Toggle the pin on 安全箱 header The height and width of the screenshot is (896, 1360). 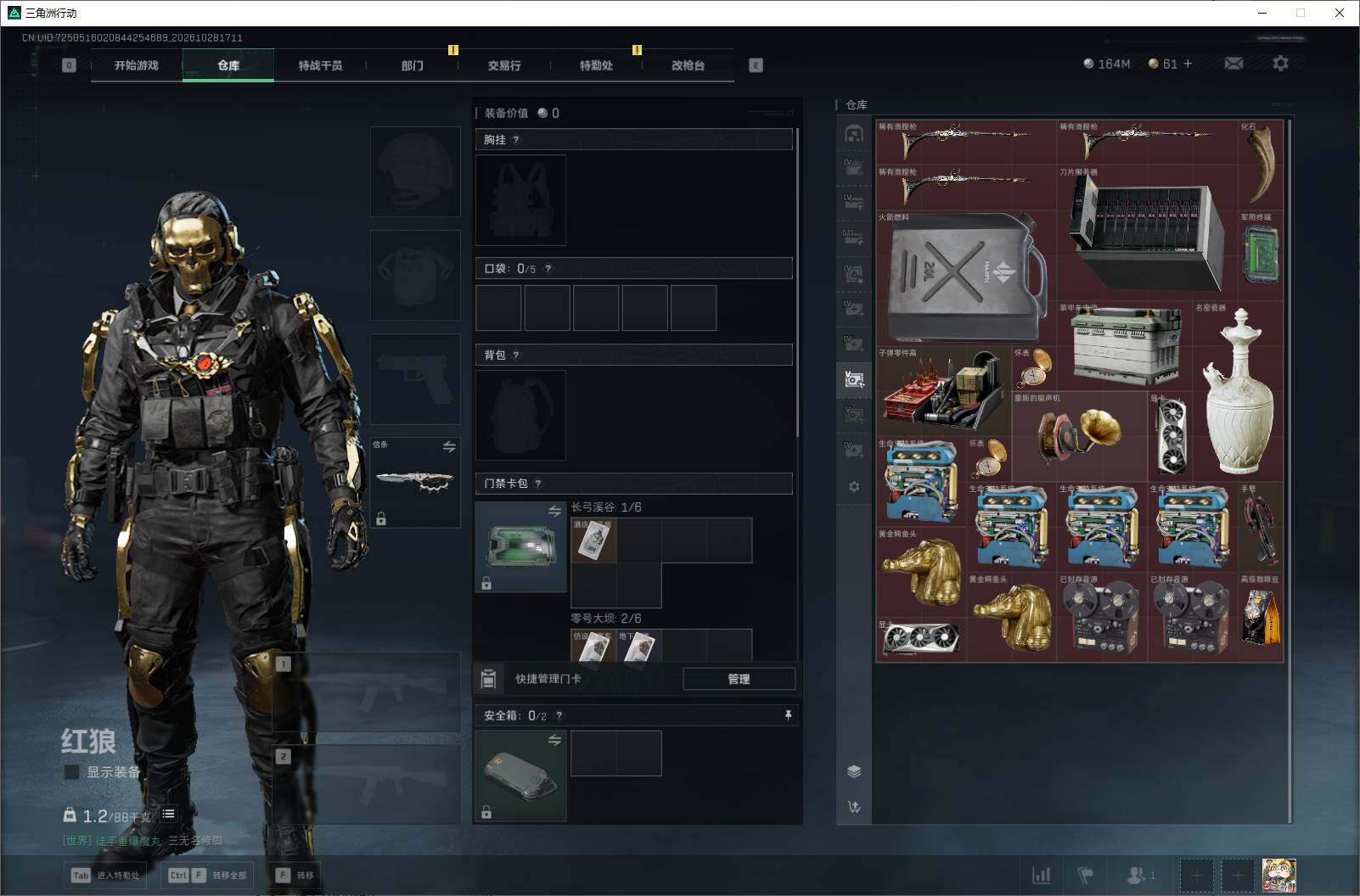[788, 715]
